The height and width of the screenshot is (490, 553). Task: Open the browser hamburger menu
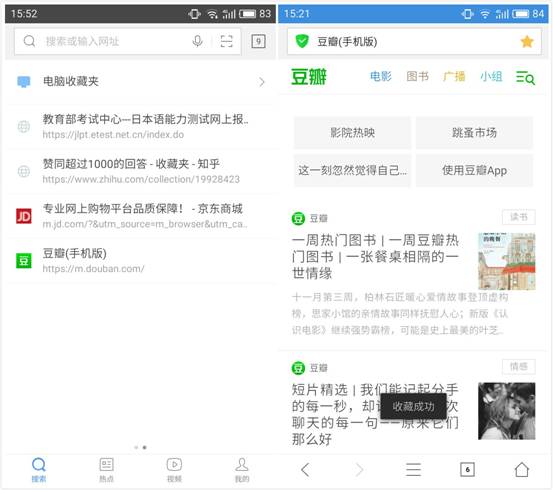pyautogui.click(x=413, y=470)
